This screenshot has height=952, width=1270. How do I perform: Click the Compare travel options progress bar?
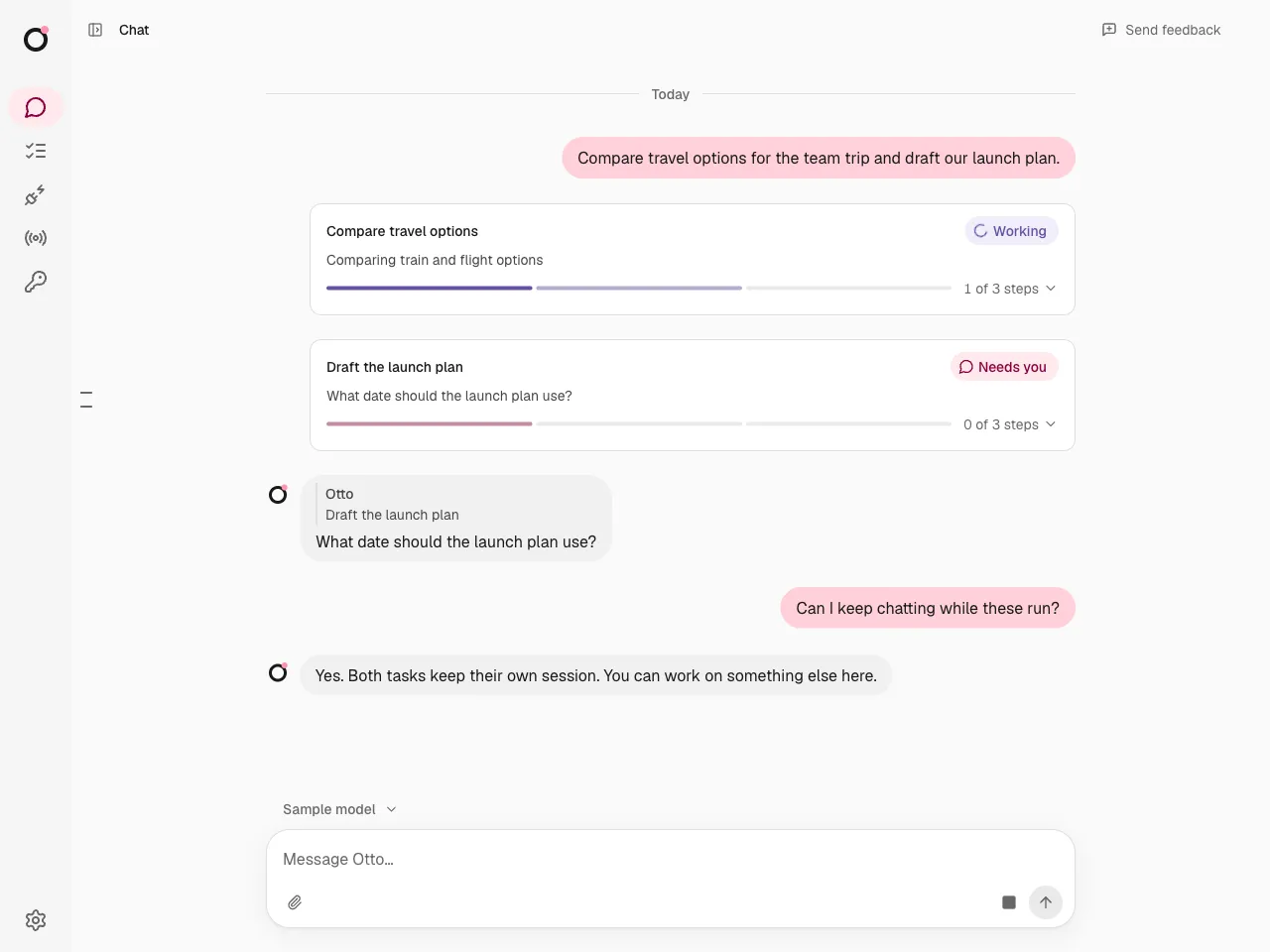639,288
